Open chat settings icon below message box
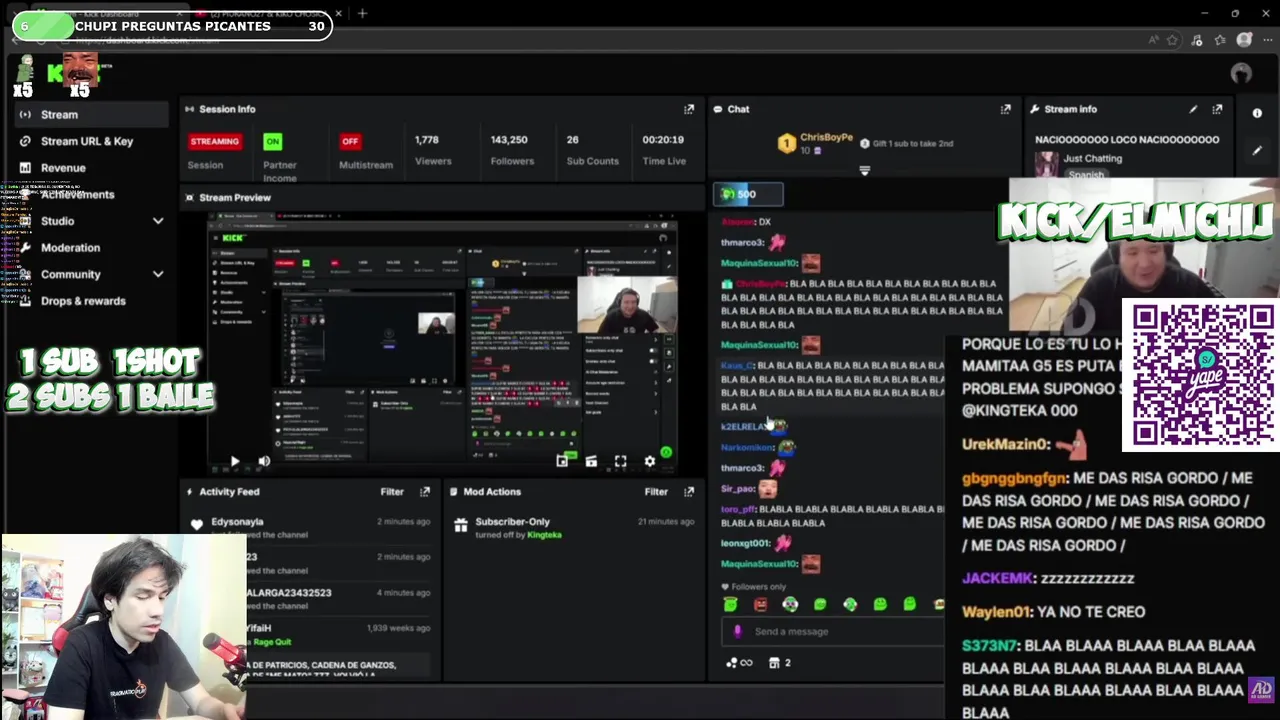 pos(738,663)
